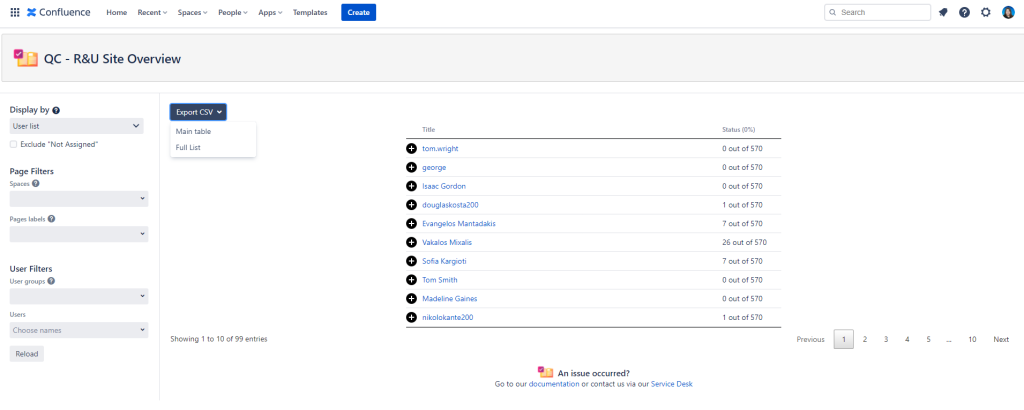The image size is (1024, 410).
Task: Click the Confluence logo
Action: 58,12
